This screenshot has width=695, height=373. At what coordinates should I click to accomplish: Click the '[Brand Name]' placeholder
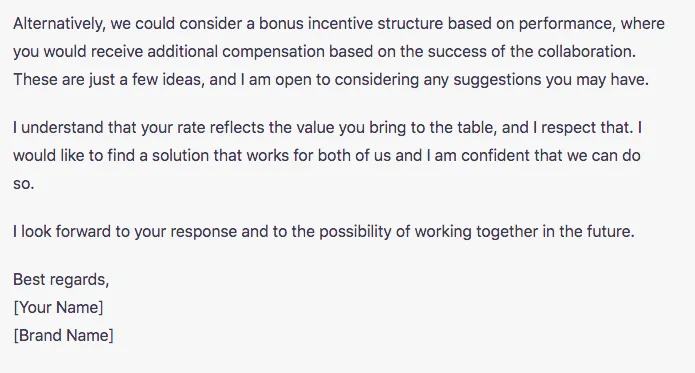click(63, 335)
